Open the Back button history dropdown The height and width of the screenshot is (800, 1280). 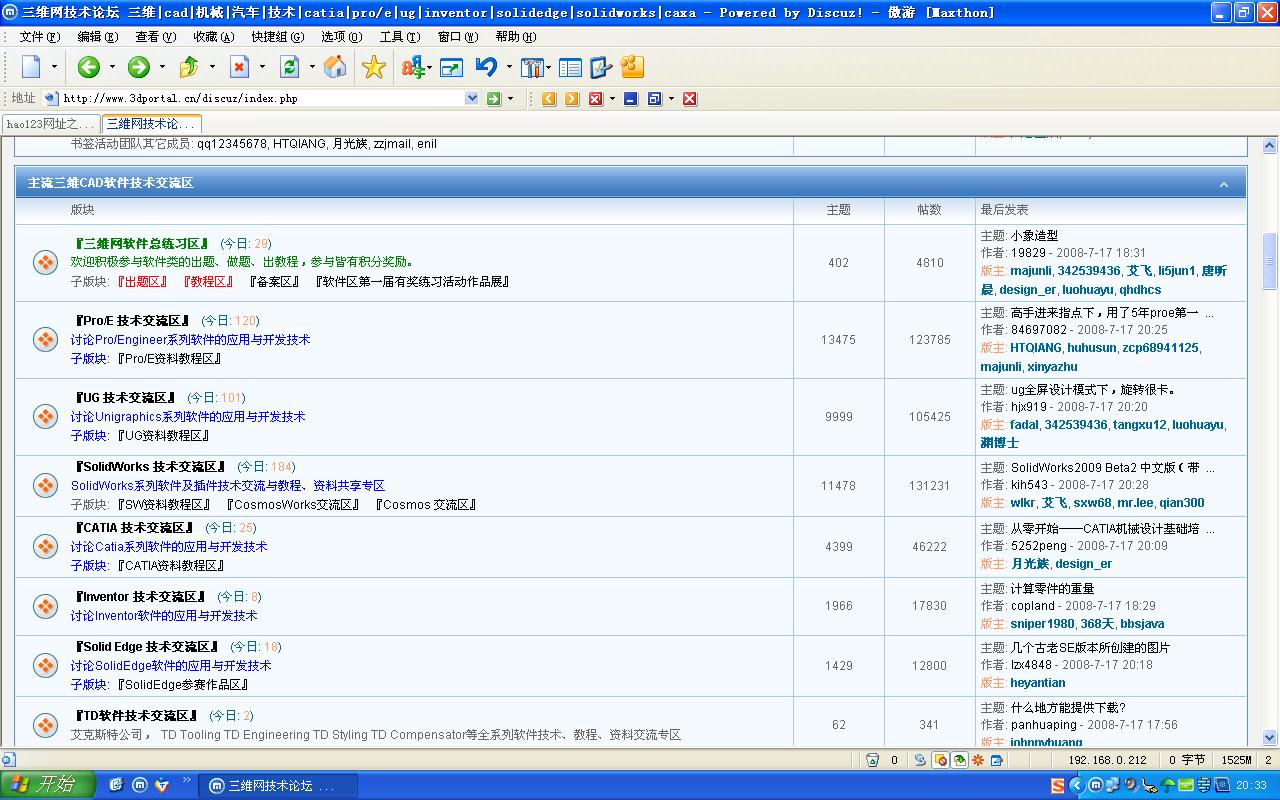pos(112,67)
